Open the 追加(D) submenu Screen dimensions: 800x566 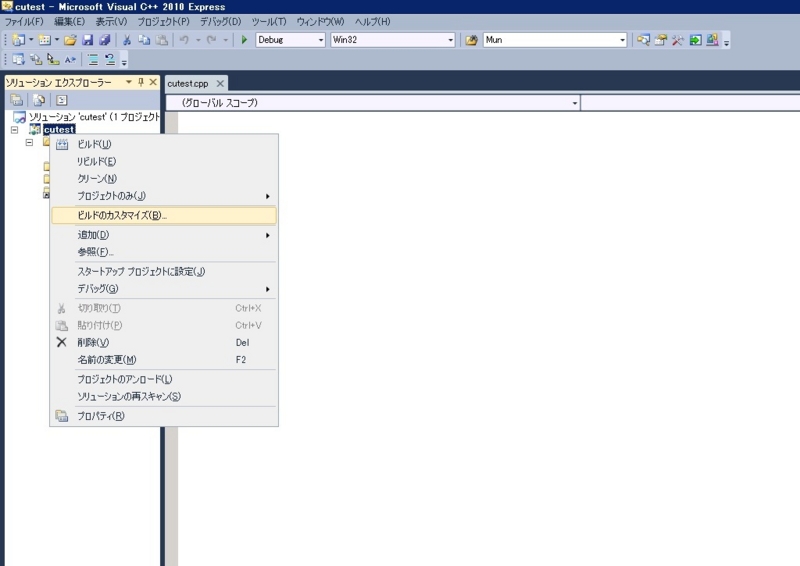point(164,235)
